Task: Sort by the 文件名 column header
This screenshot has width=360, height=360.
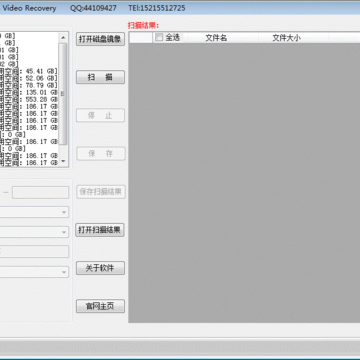Action: pyautogui.click(x=216, y=38)
